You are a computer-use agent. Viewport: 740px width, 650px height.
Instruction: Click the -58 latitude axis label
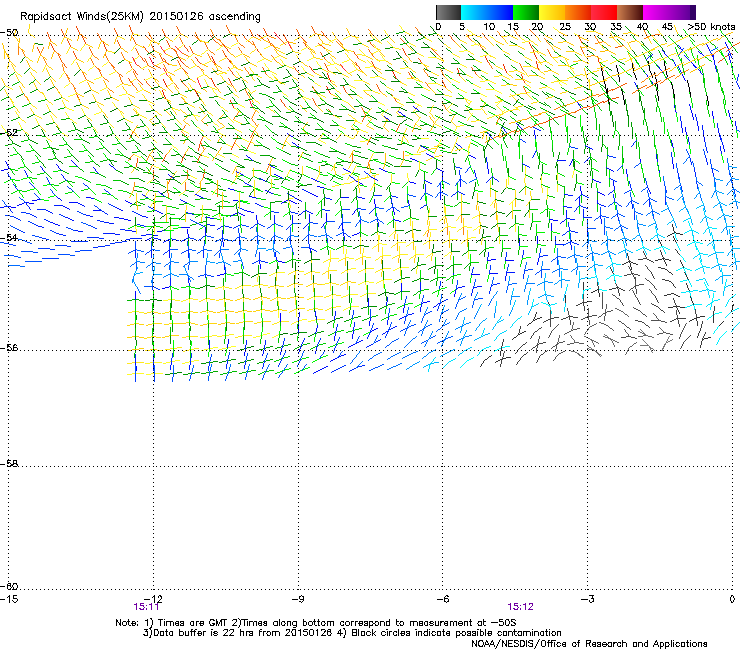(9, 464)
